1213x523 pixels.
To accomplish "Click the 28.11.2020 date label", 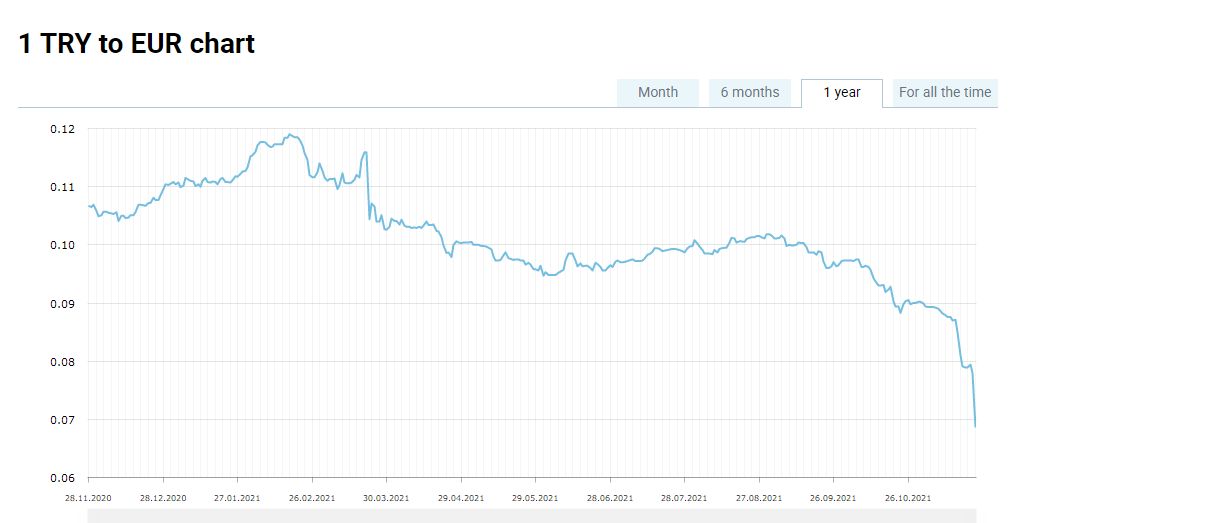I will (89, 497).
